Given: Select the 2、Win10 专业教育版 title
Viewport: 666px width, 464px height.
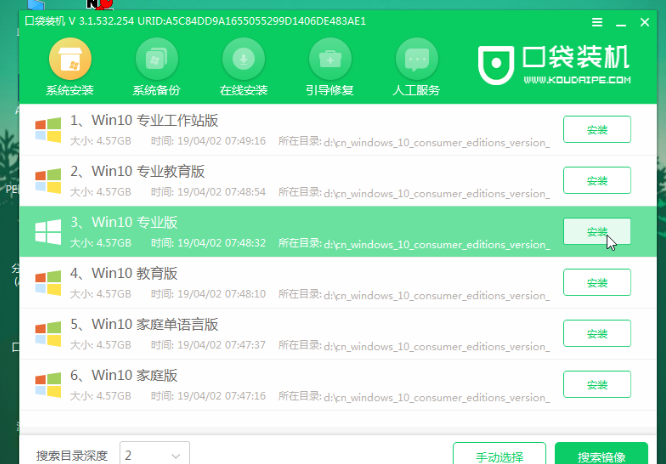Looking at the screenshot, I should pos(137,172).
